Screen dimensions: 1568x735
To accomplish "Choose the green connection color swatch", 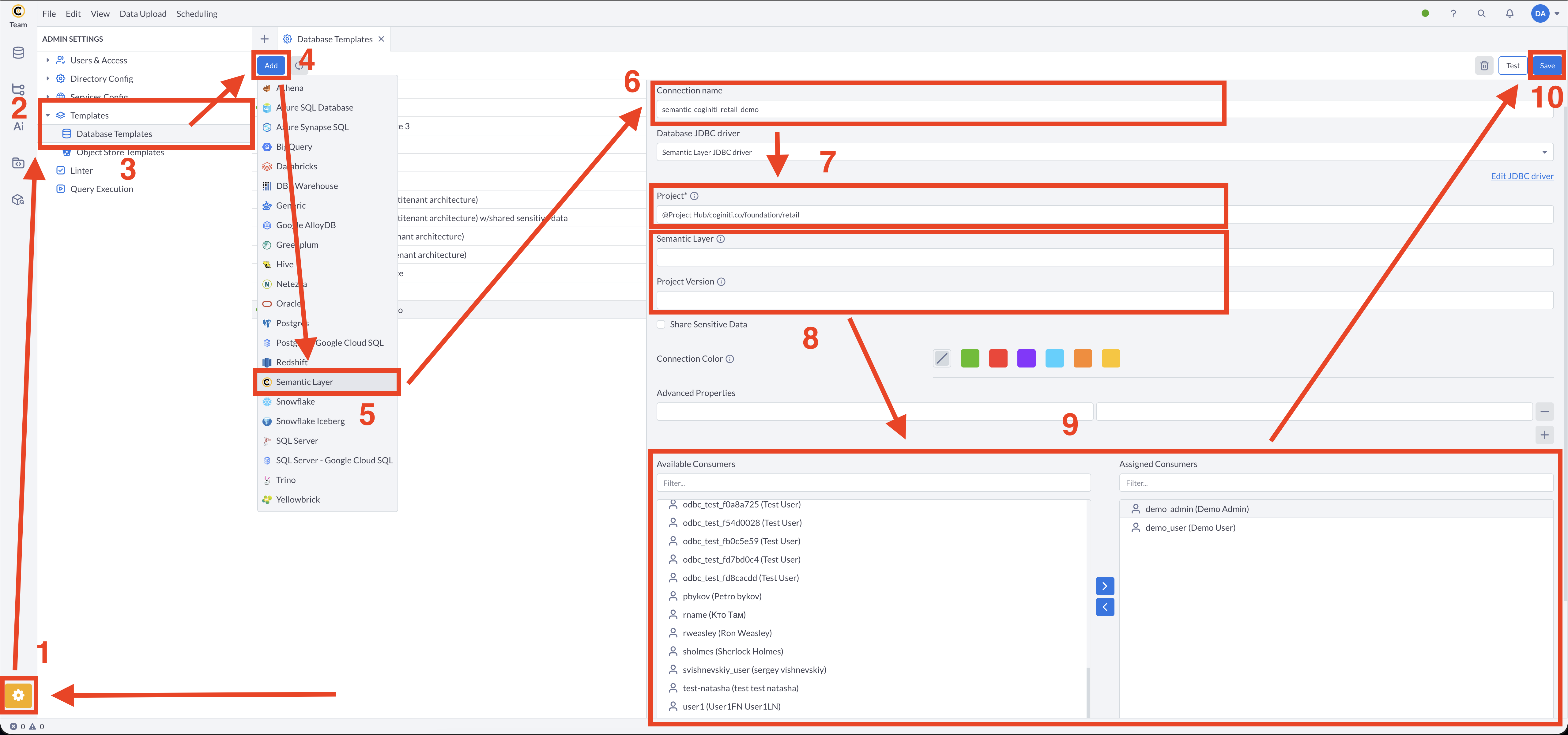I will pyautogui.click(x=970, y=358).
